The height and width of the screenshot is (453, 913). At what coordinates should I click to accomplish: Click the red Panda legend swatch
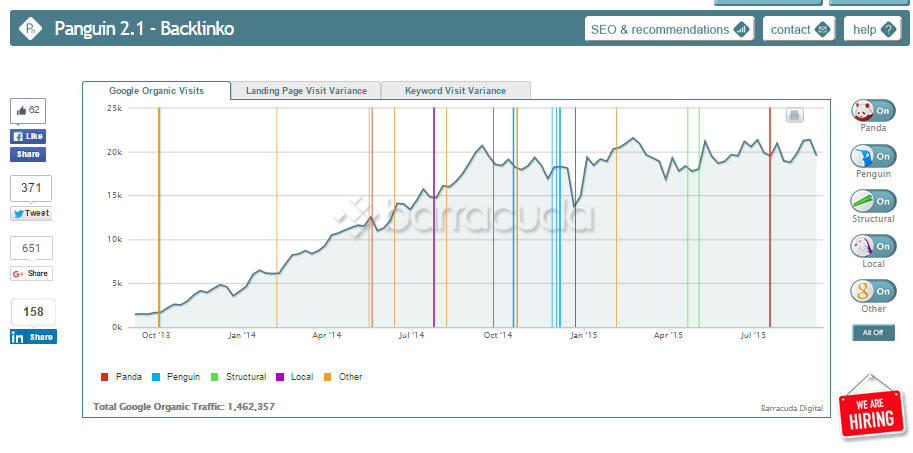pos(105,377)
